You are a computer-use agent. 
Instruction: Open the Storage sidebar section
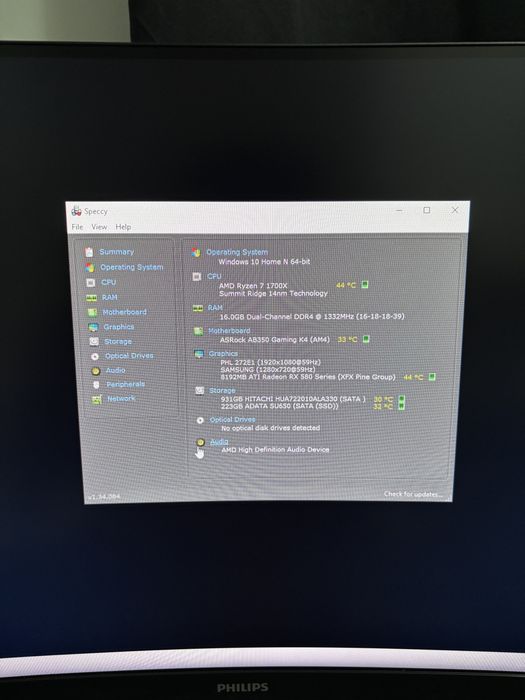click(x=118, y=342)
